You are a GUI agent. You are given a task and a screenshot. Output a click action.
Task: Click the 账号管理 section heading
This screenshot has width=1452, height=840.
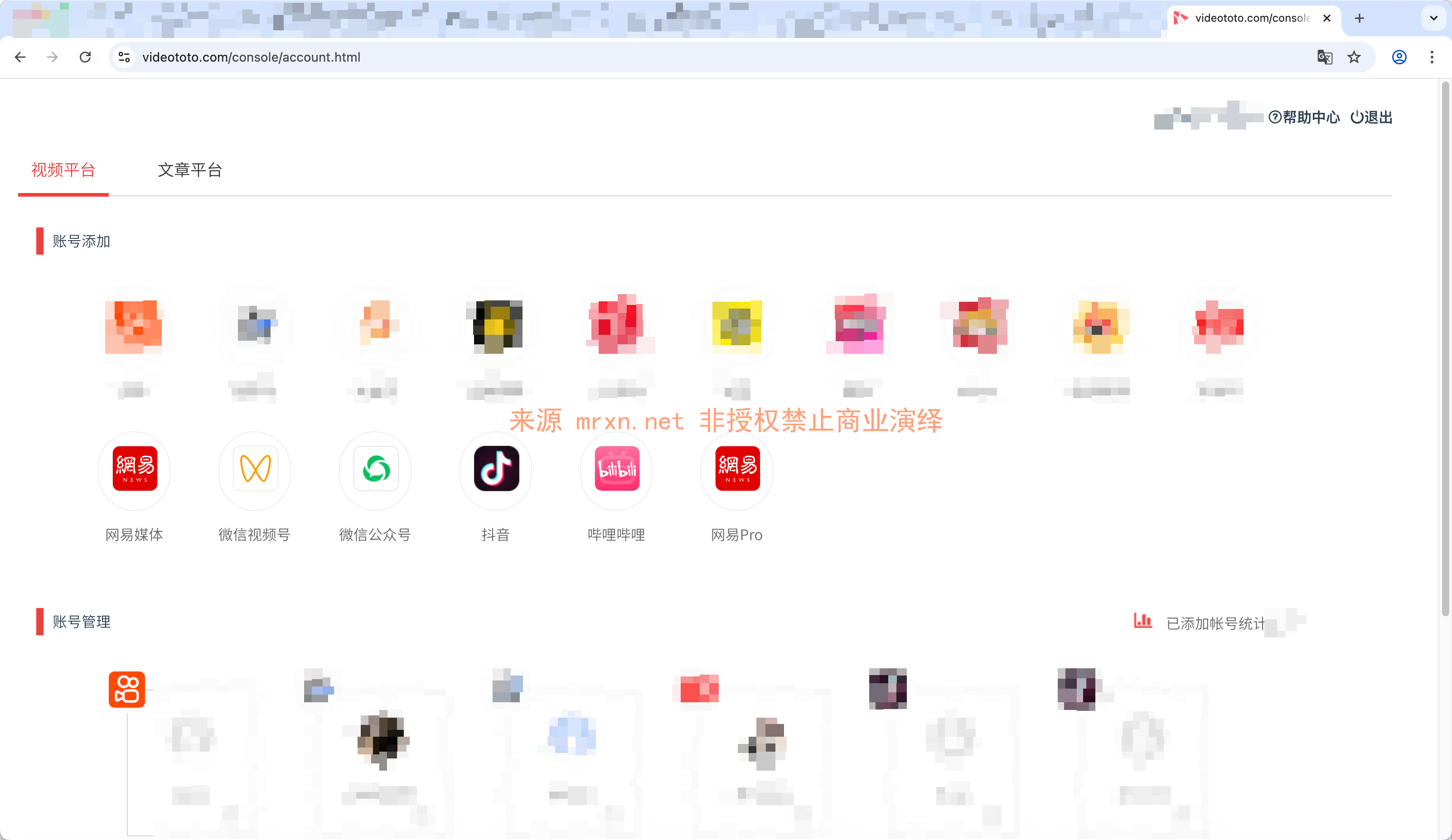click(x=81, y=622)
